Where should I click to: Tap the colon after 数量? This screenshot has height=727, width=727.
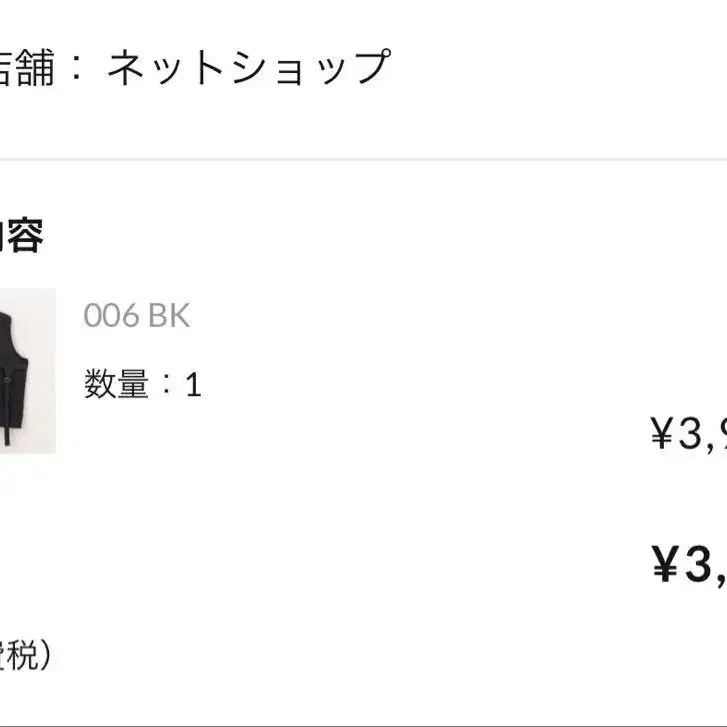click(167, 386)
